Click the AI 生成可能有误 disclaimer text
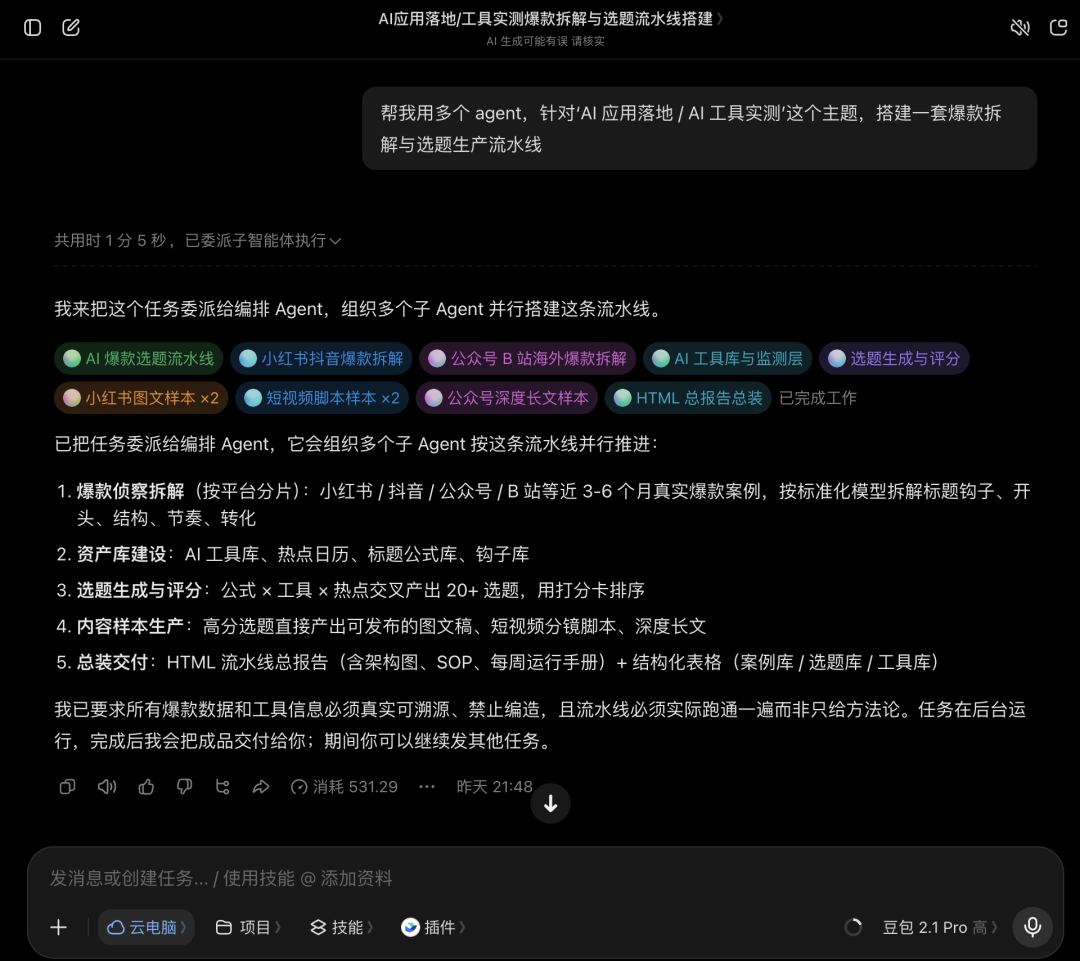Screen dimensions: 1080x961 (x=545, y=41)
